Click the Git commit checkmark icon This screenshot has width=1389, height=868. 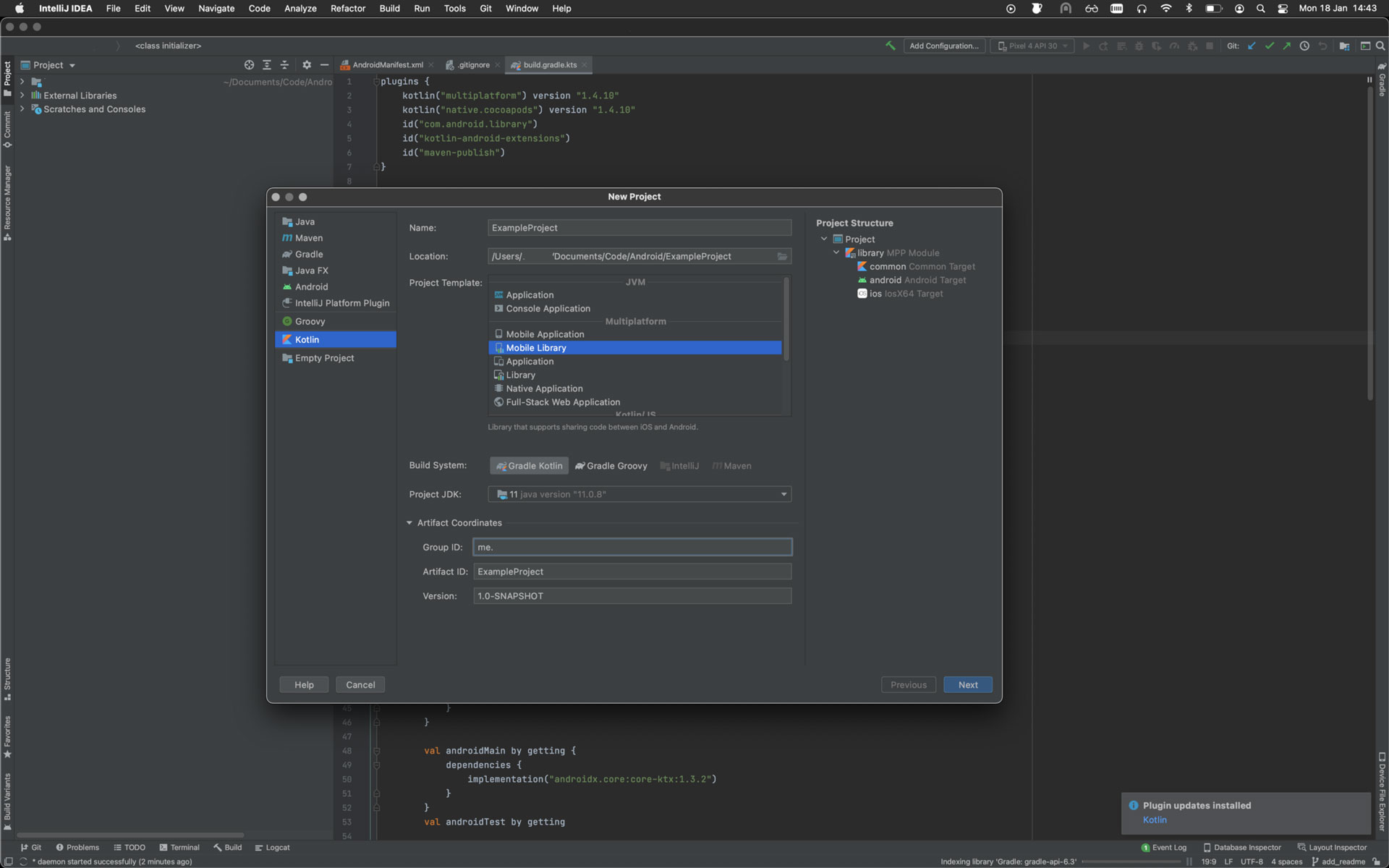click(x=1269, y=46)
